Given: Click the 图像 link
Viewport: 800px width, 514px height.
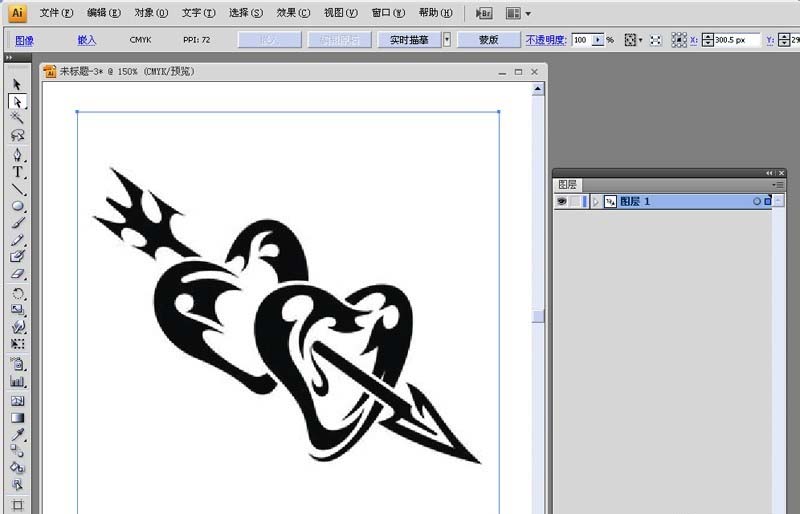Looking at the screenshot, I should [24, 40].
